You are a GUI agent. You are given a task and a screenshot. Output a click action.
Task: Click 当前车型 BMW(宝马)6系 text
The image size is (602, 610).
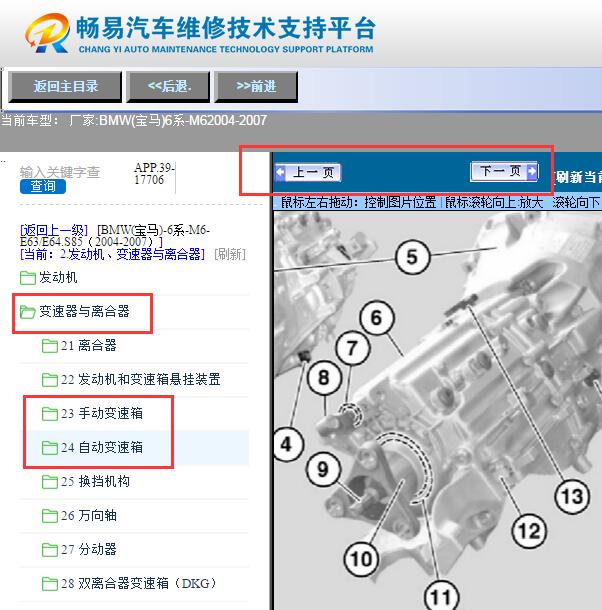point(134,120)
